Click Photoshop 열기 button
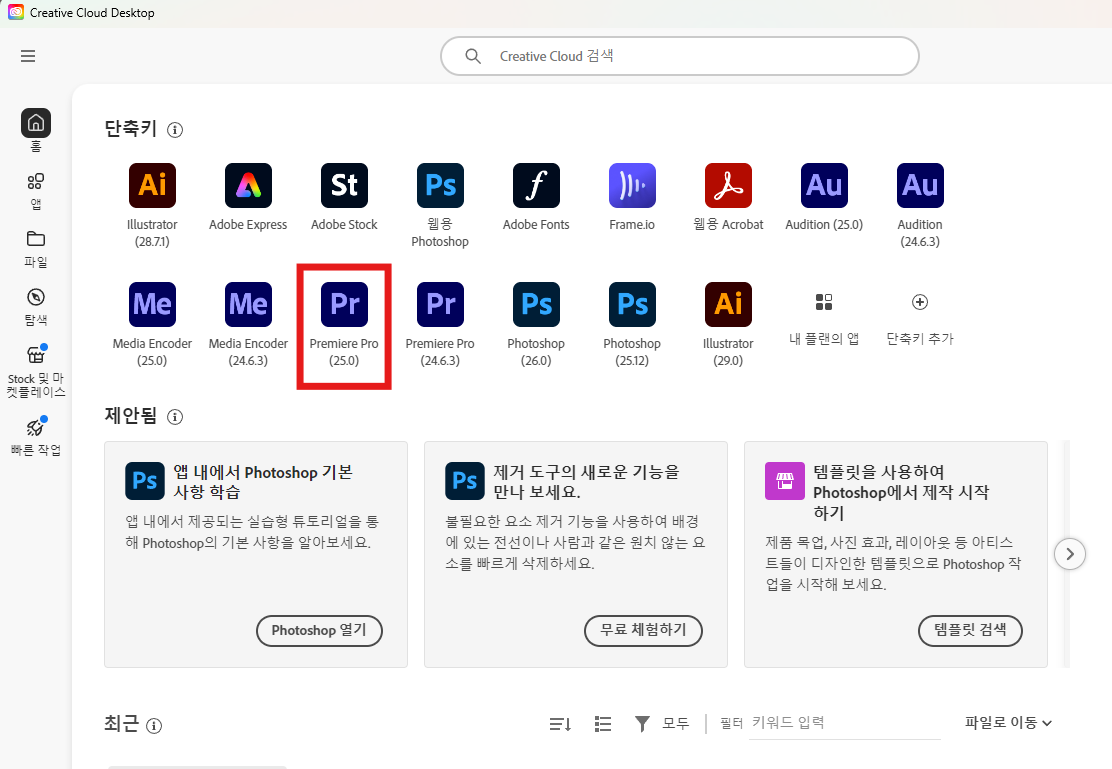1112x769 pixels. pos(319,631)
